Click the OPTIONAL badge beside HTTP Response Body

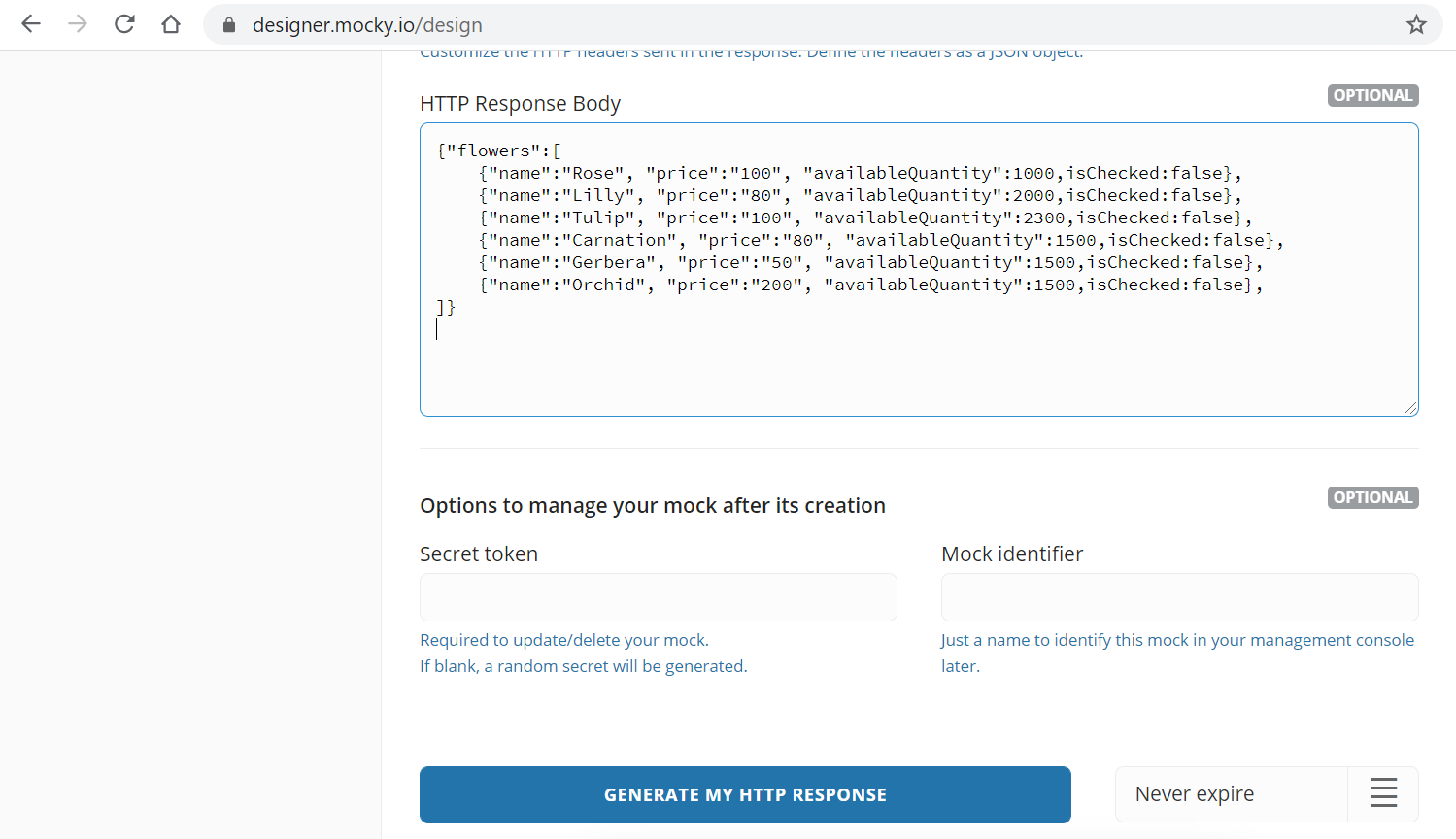(x=1372, y=95)
